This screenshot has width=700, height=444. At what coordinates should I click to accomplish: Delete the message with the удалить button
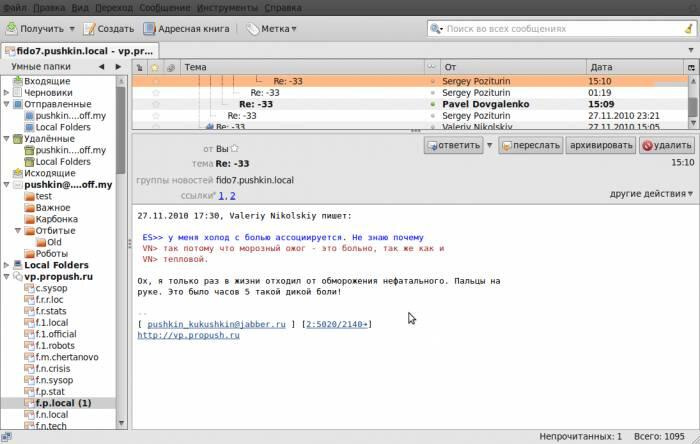[x=667, y=145]
